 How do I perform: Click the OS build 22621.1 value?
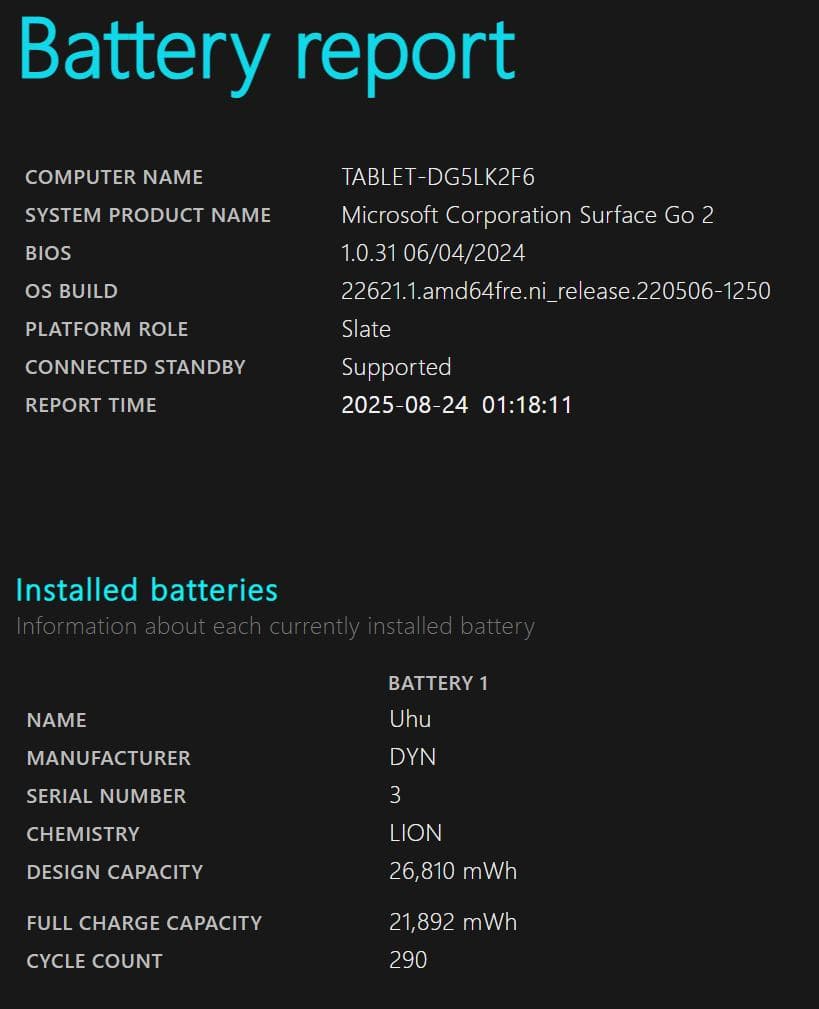tap(555, 291)
